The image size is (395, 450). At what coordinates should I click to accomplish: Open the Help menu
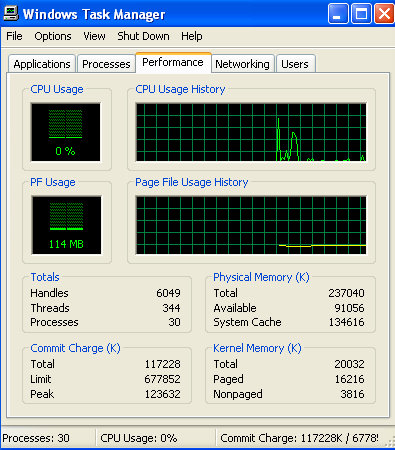[x=192, y=36]
